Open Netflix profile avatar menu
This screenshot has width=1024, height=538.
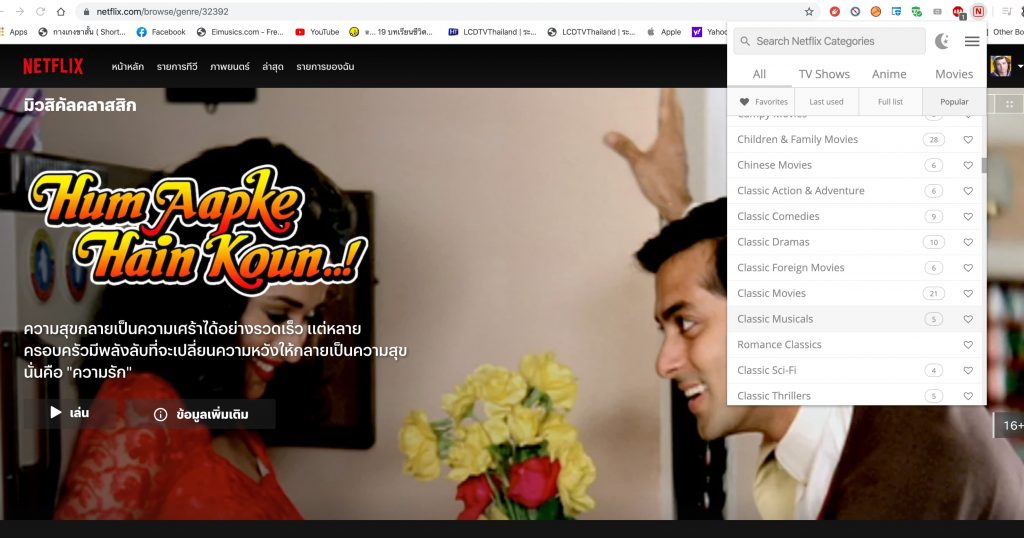tap(1000, 66)
